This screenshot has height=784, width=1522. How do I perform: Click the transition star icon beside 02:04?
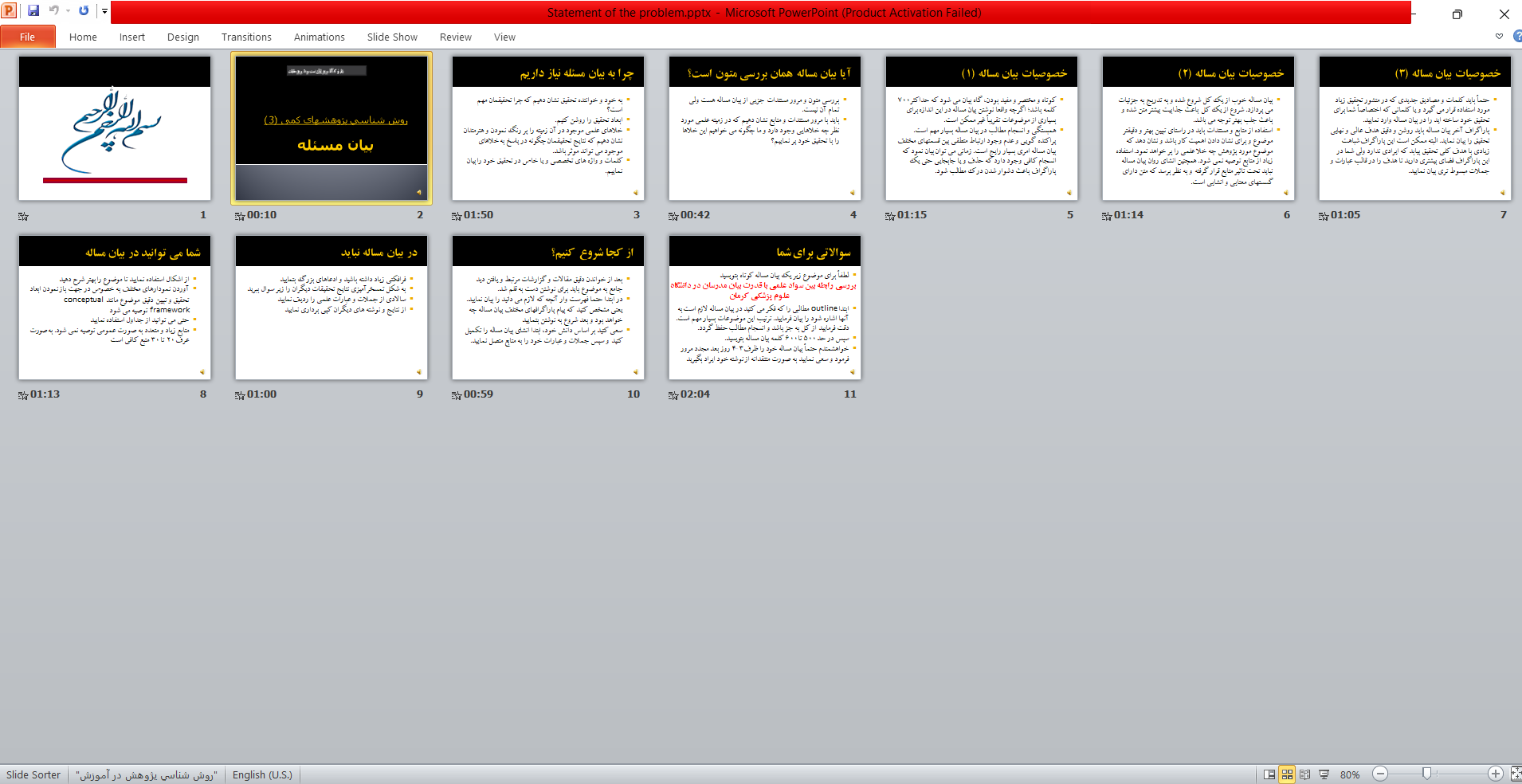(x=673, y=395)
